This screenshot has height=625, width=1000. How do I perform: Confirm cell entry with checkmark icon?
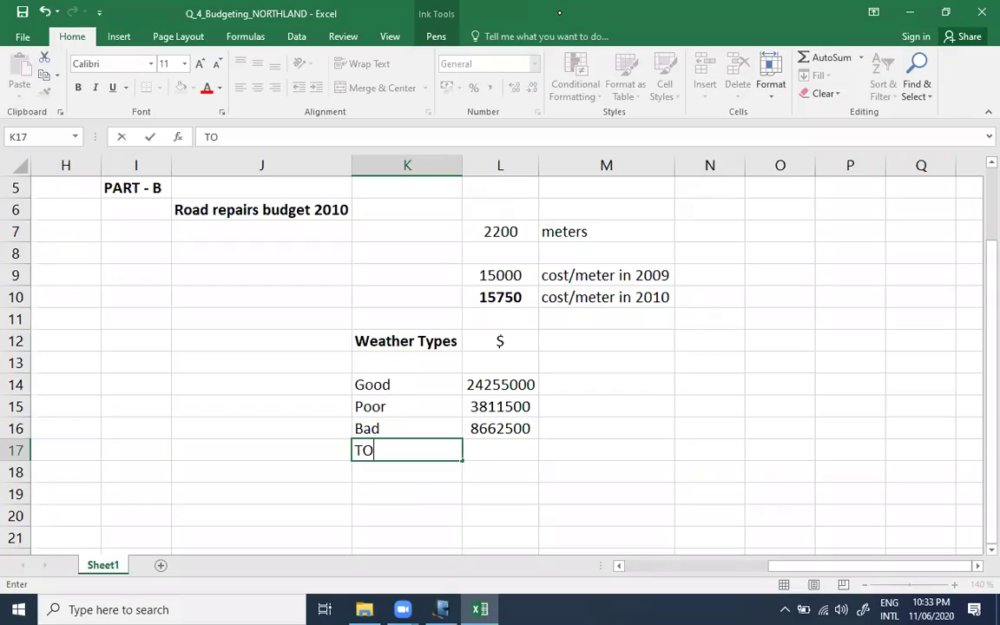(x=150, y=136)
